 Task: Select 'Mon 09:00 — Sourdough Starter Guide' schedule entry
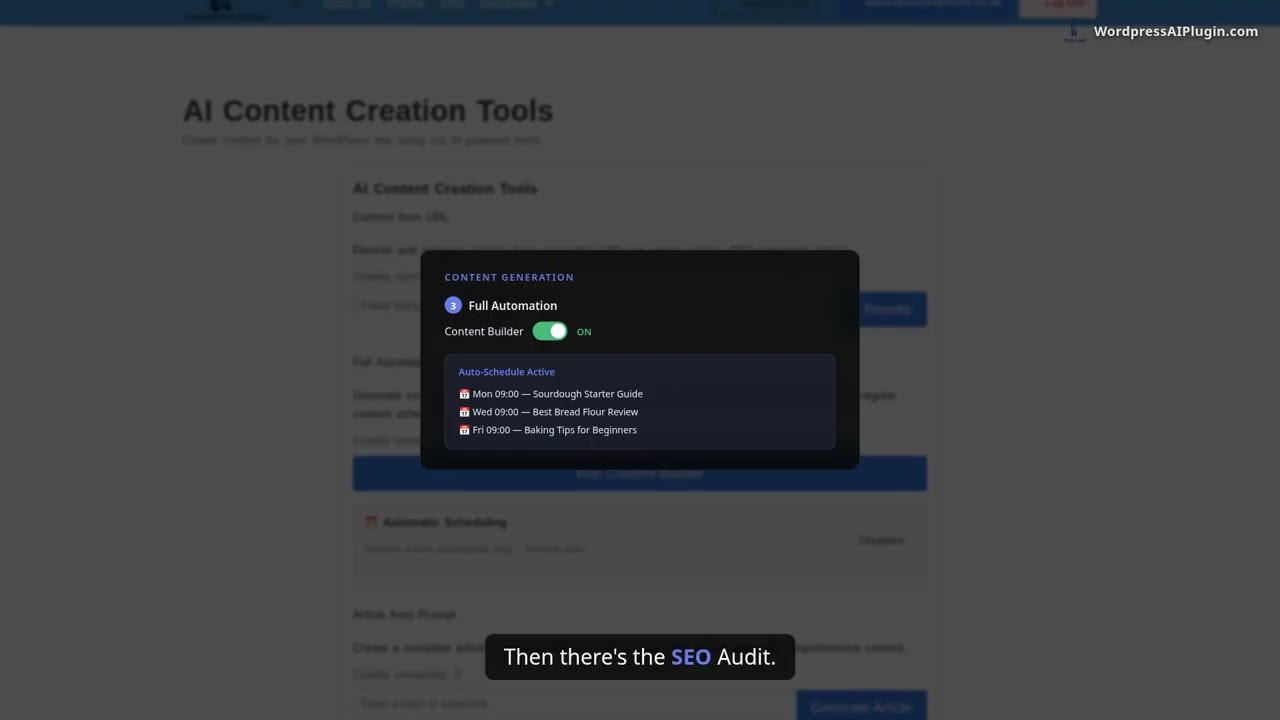[x=551, y=394]
